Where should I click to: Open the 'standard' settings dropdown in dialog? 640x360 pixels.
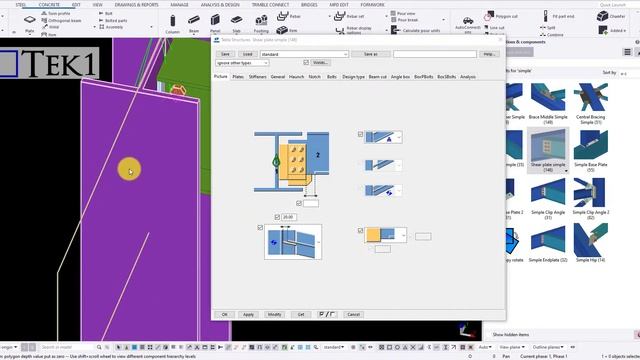tap(304, 54)
